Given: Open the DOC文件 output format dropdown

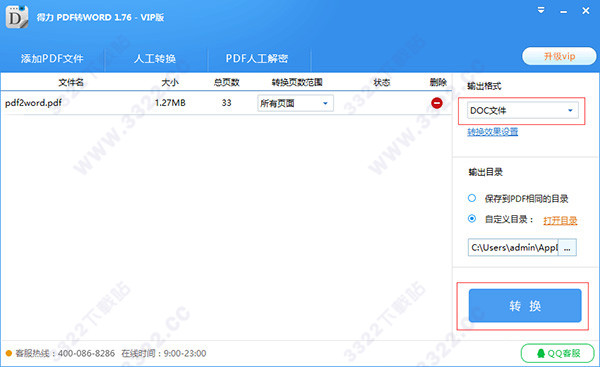Looking at the screenshot, I should click(x=522, y=111).
